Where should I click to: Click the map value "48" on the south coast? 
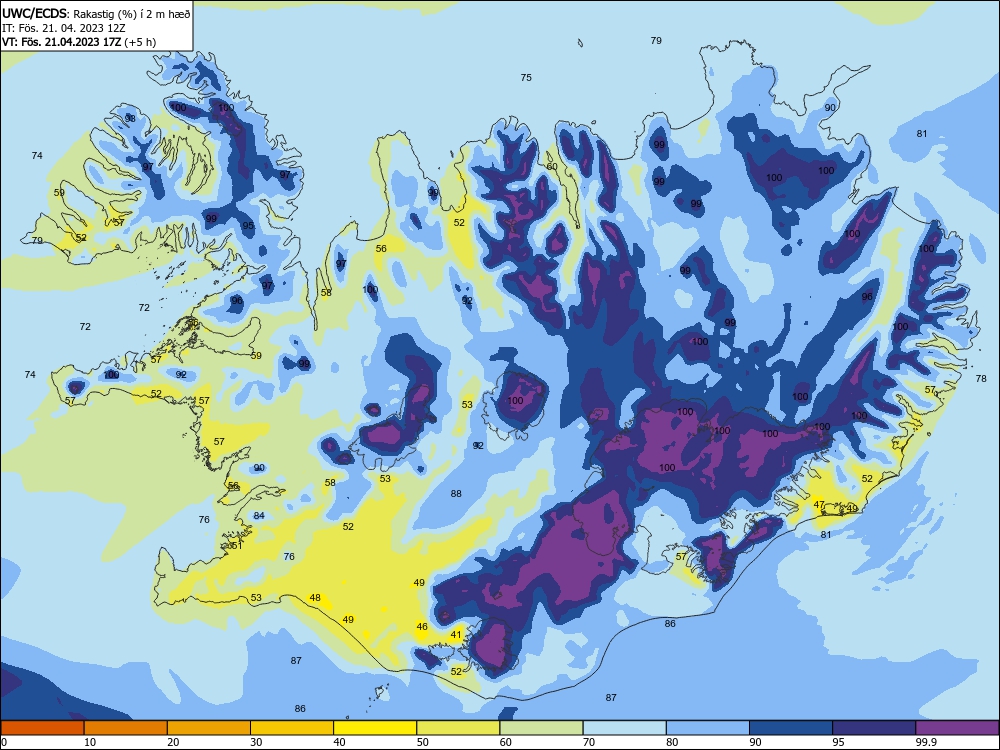tap(315, 598)
